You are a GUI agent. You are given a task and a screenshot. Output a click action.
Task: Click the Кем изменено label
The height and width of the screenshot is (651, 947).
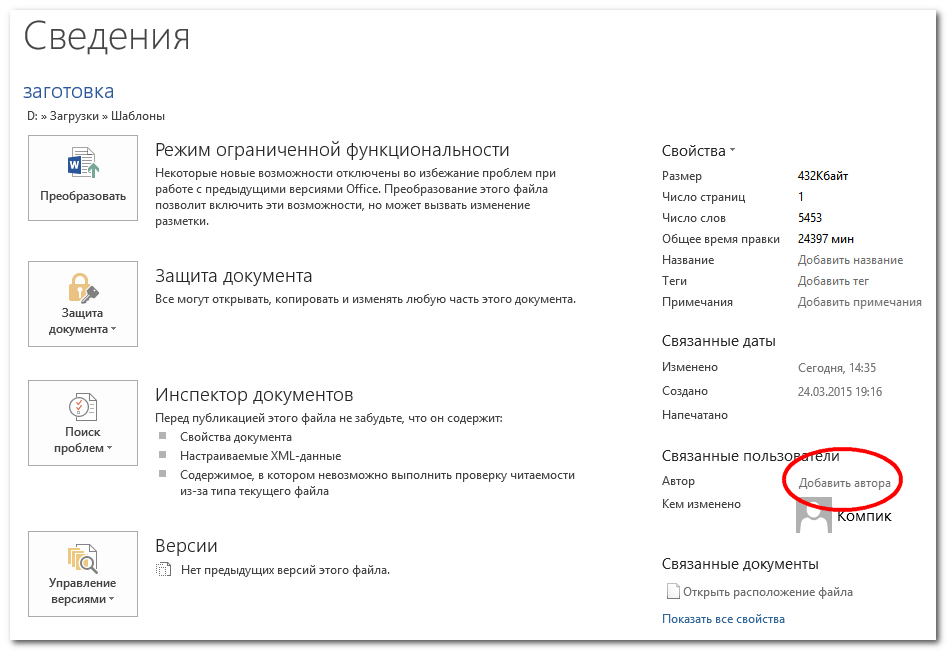(701, 504)
